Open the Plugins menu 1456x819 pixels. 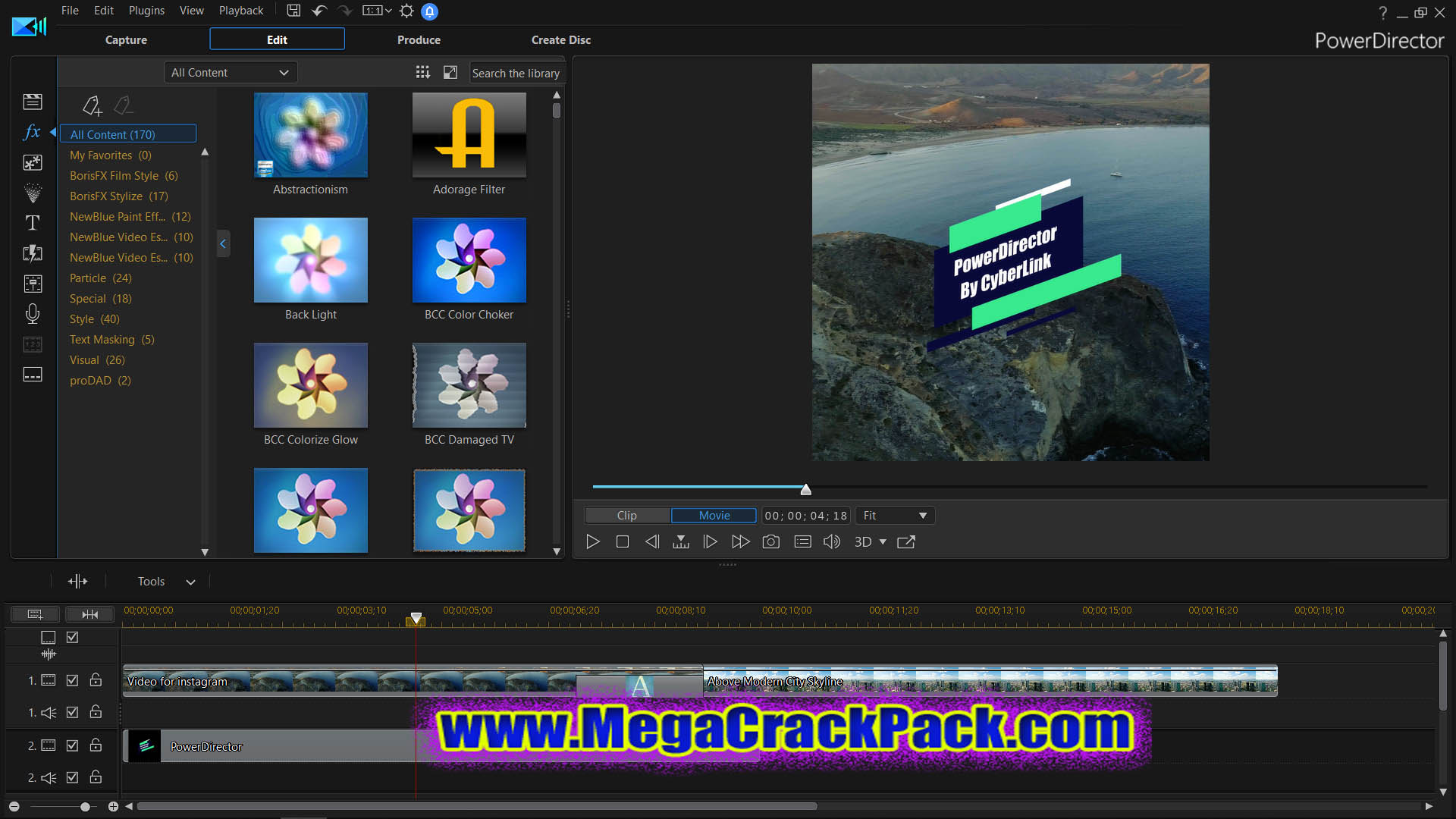coord(146,11)
